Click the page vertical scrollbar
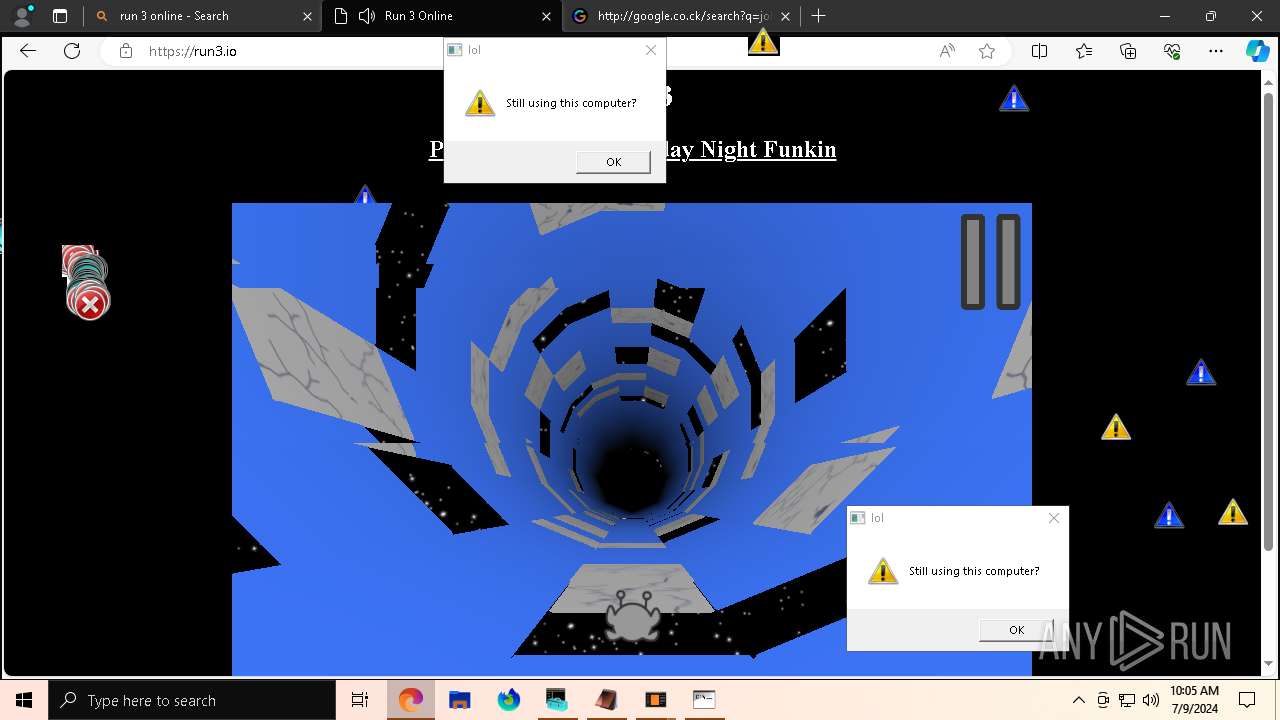 point(1269,320)
